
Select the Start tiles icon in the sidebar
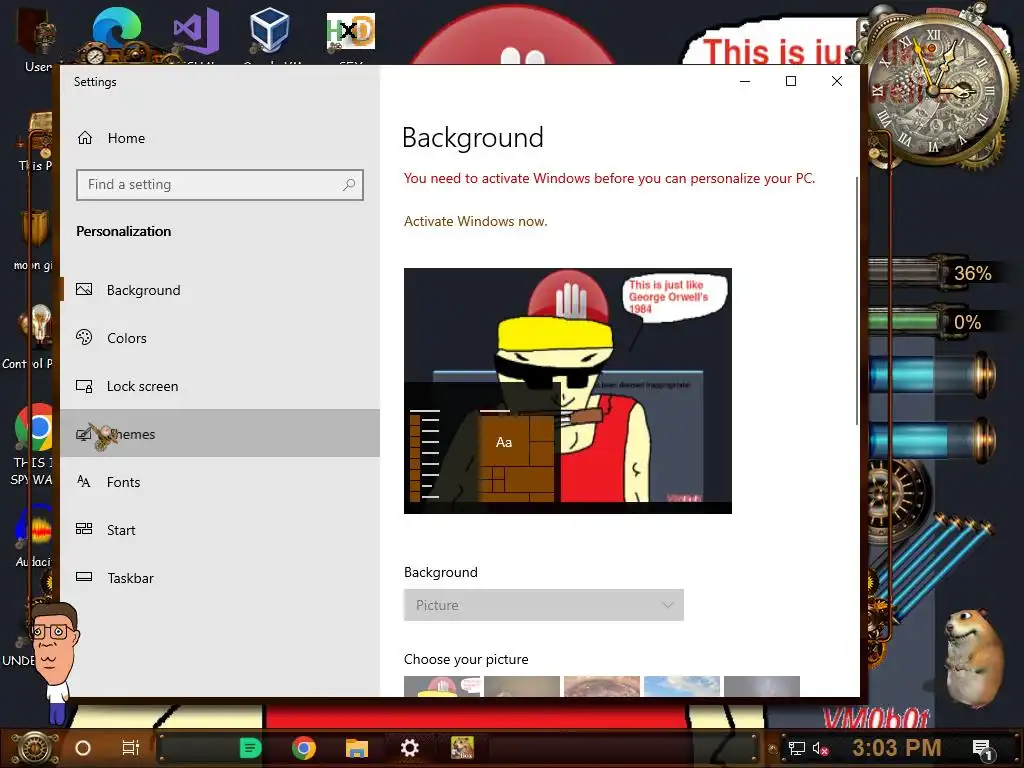pyautogui.click(x=84, y=529)
